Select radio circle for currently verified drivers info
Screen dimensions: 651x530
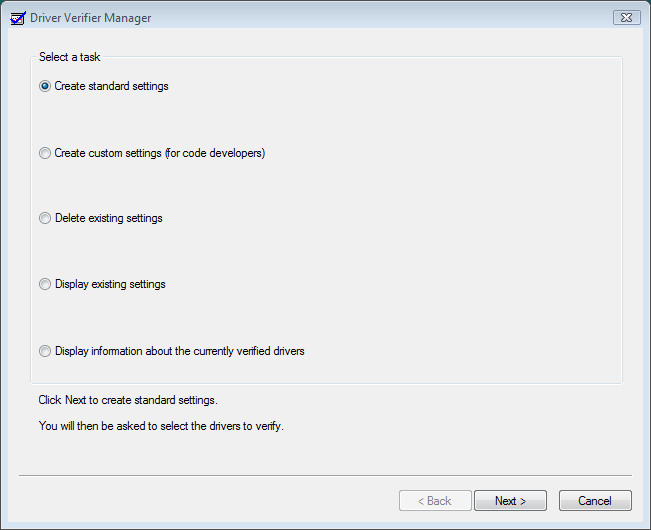(x=45, y=351)
